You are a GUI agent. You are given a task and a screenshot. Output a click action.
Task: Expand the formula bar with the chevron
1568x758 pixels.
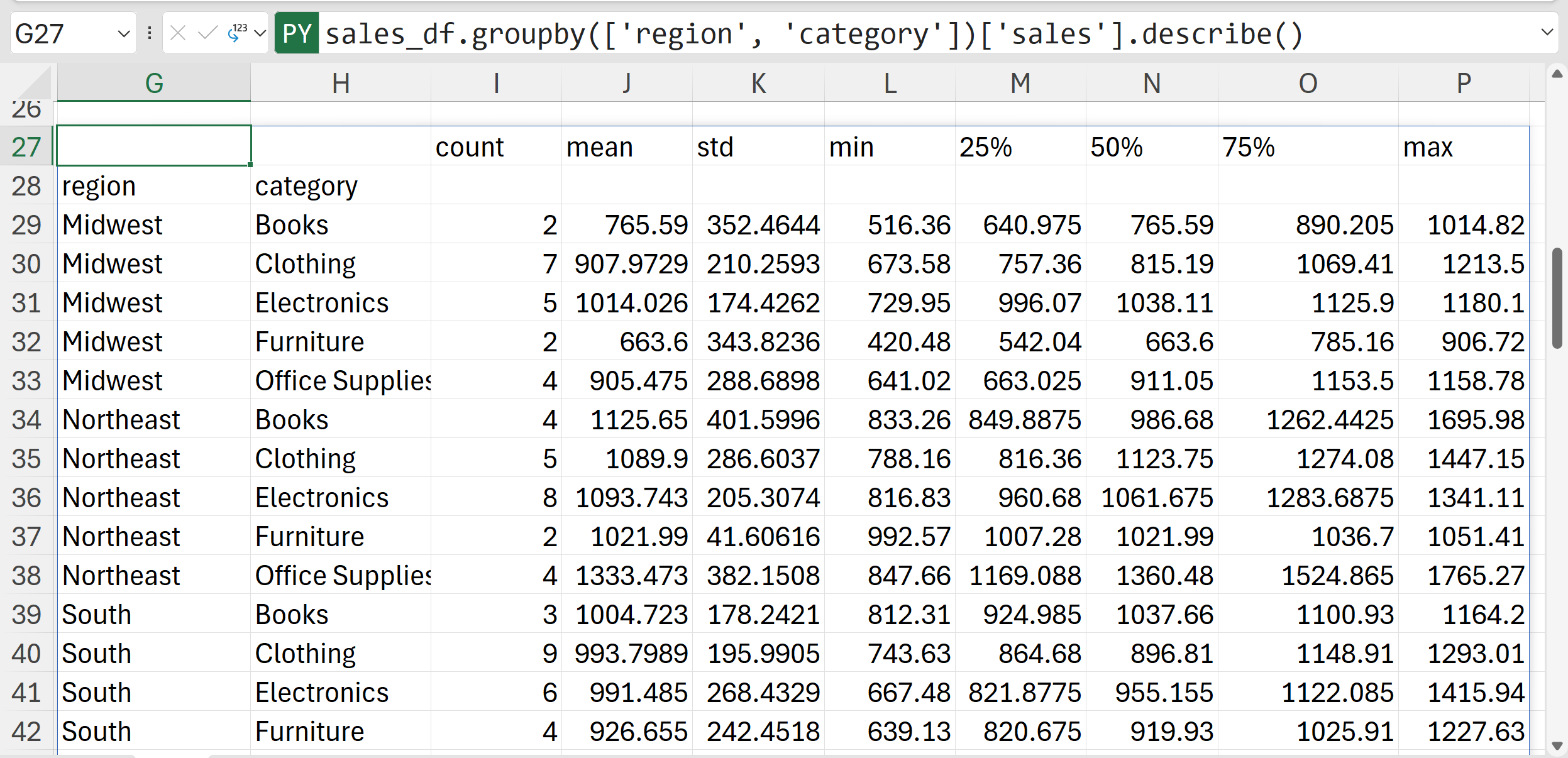coord(1547,32)
